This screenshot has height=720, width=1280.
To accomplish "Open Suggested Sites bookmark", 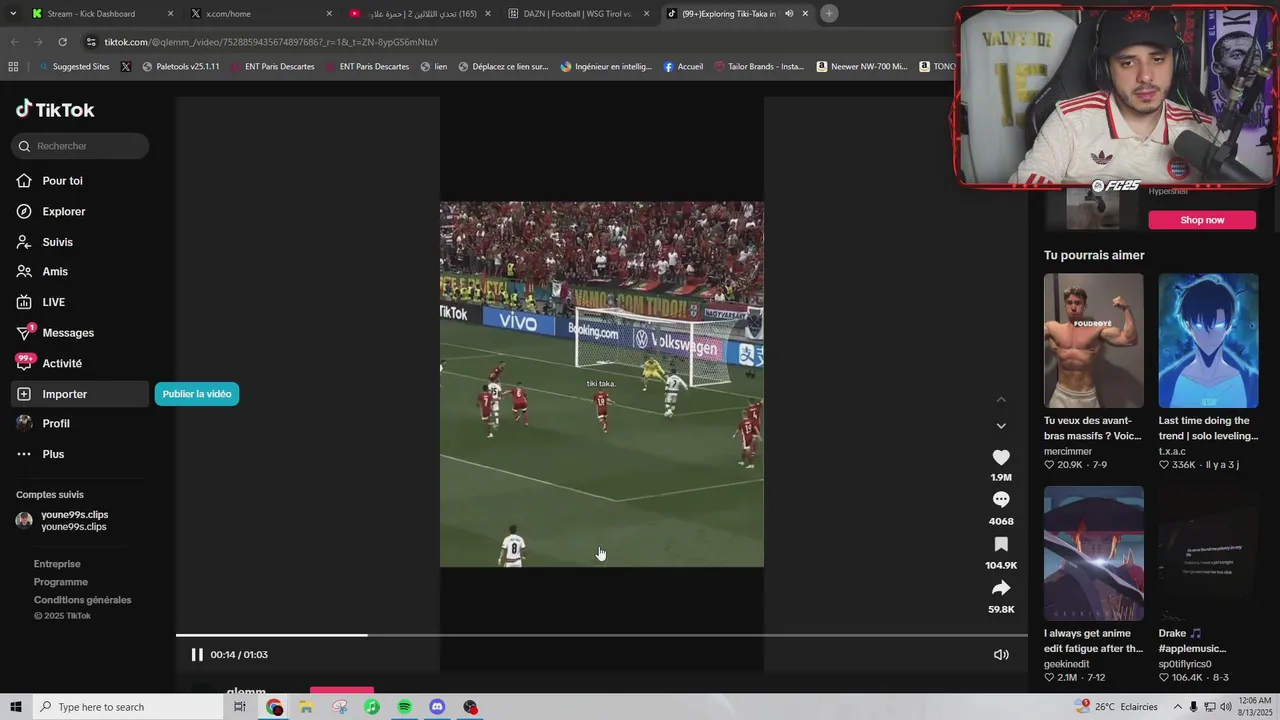I will [73, 67].
